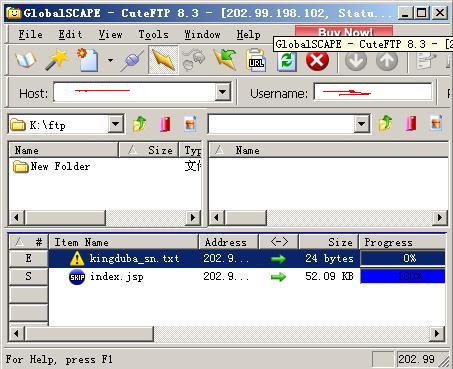453x369 pixels.
Task: Click the 52.09 KB size cell
Action: click(x=329, y=276)
